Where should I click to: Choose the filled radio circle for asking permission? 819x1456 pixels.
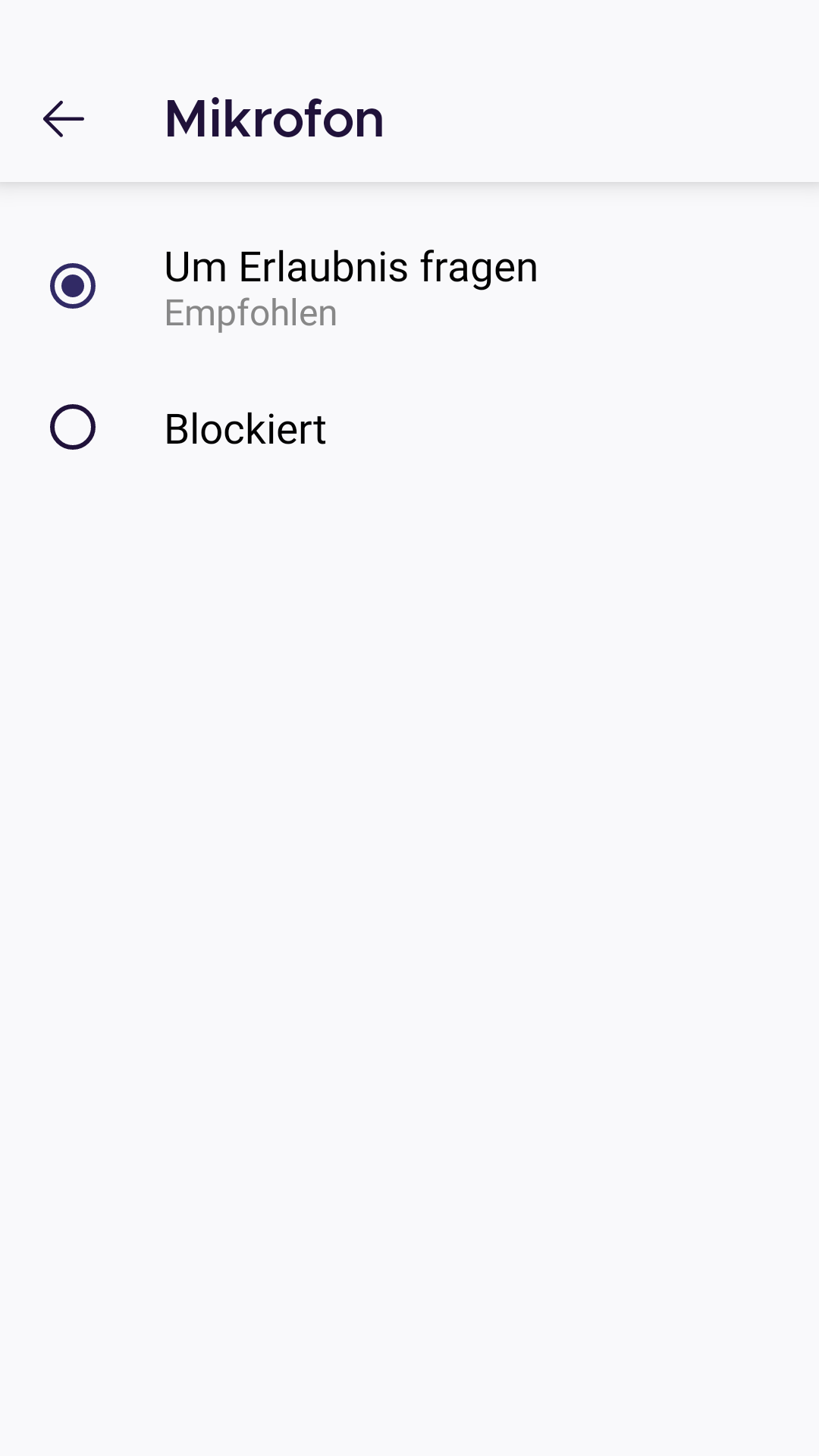tap(73, 286)
